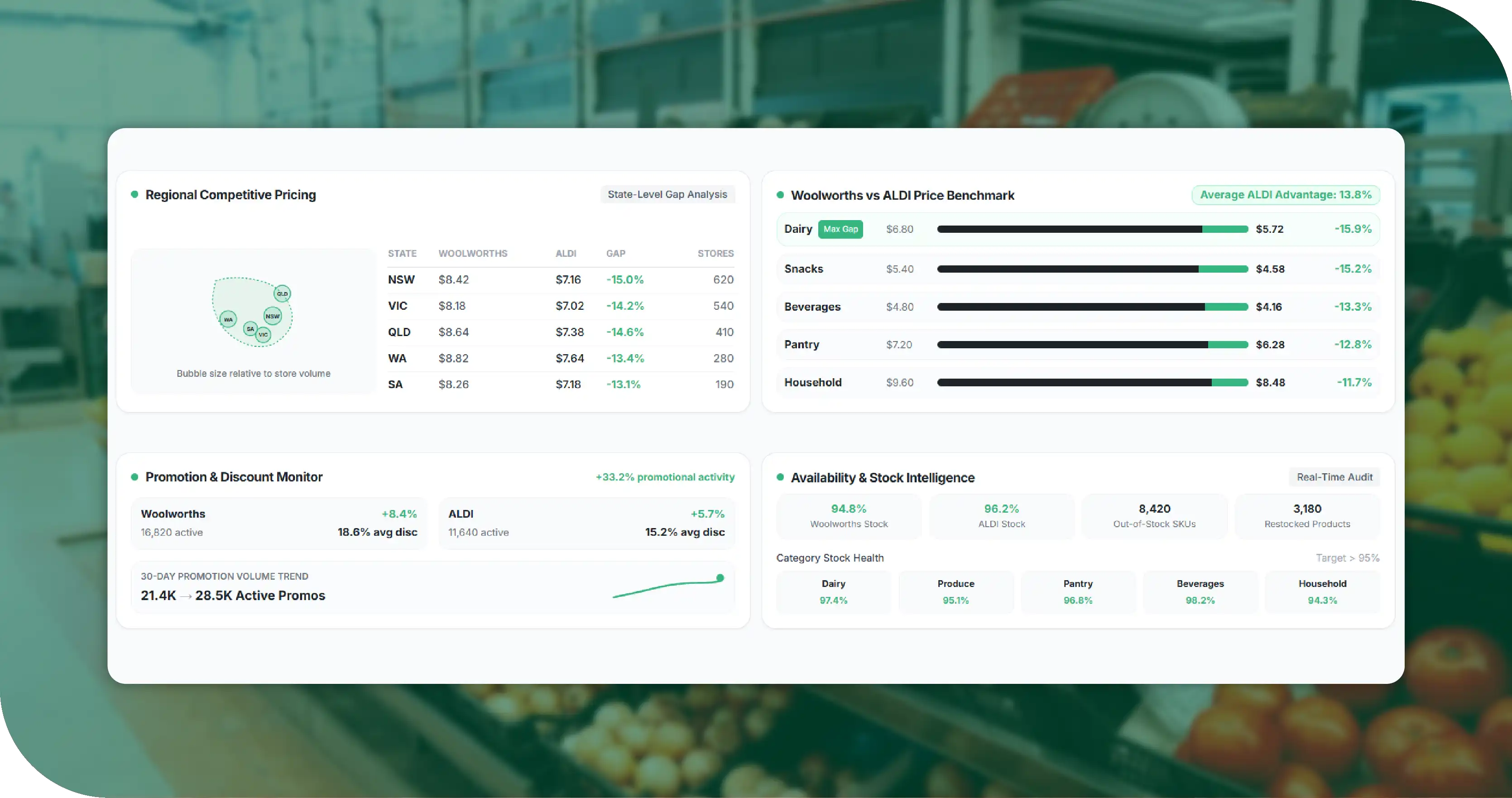Screen dimensions: 1512x798
Task: Click the 30-day promotion trend sparkline
Action: [x=668, y=586]
